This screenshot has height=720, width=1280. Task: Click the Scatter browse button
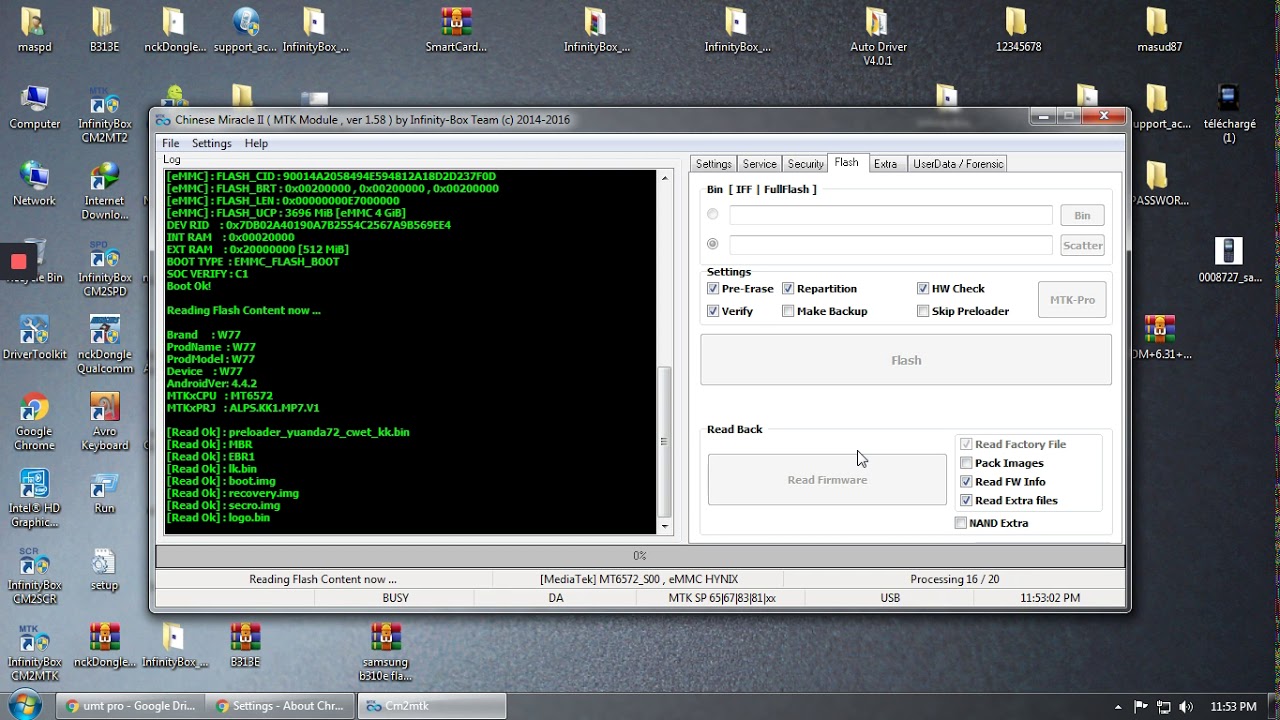point(1082,245)
